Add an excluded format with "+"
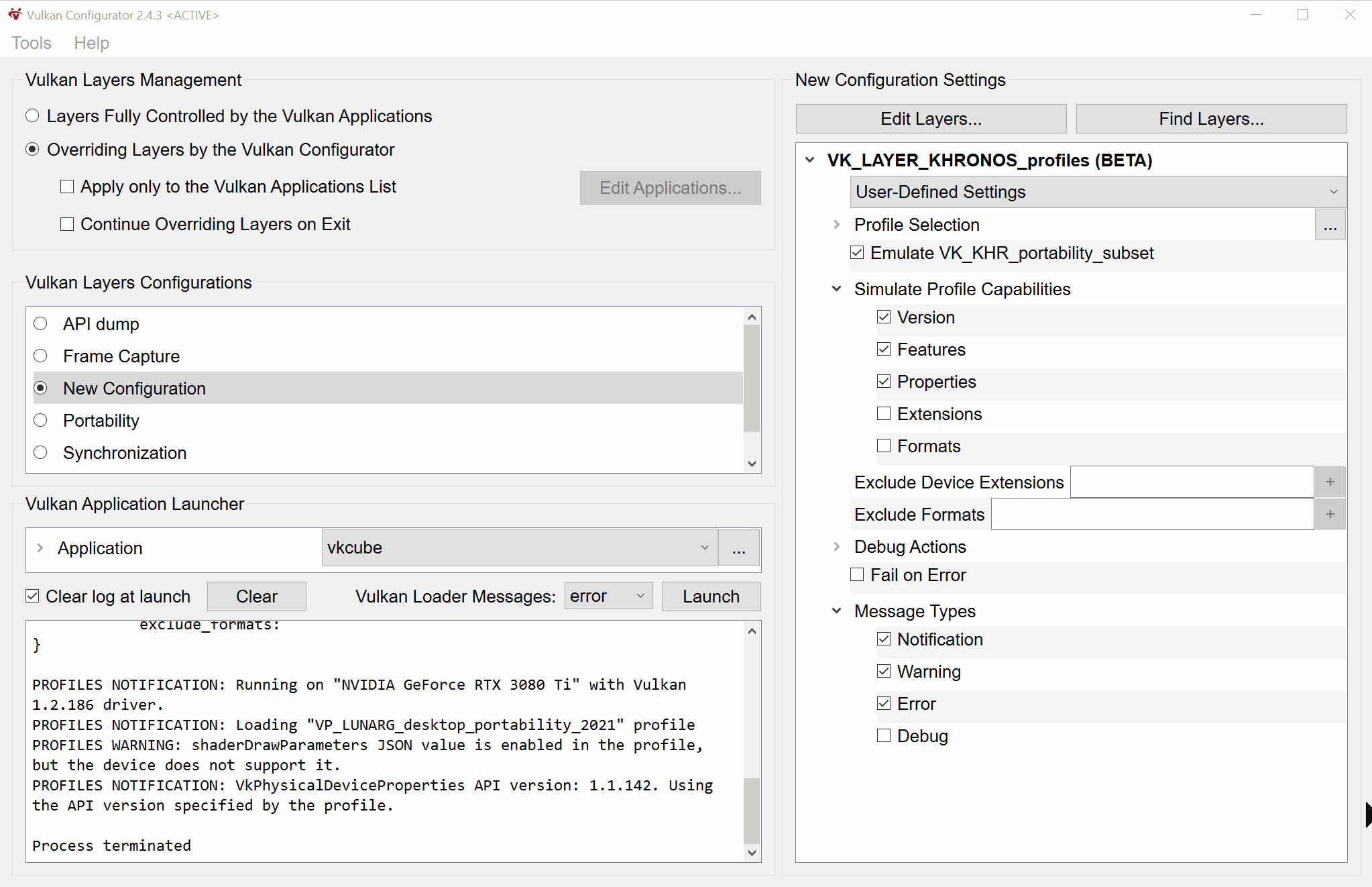This screenshot has width=1372, height=887. pyautogui.click(x=1330, y=514)
